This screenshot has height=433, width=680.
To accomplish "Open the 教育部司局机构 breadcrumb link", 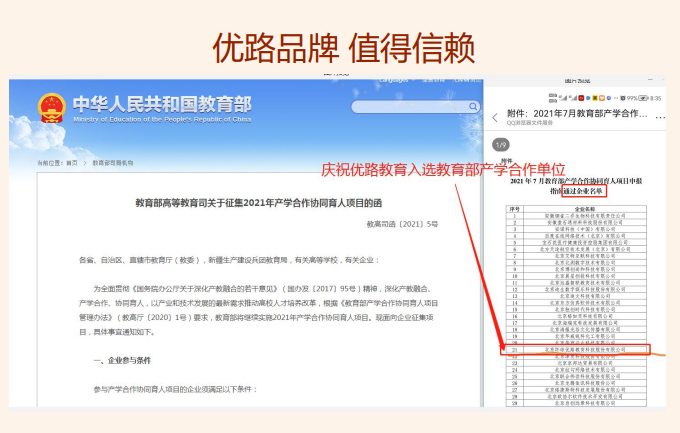I will click(112, 162).
